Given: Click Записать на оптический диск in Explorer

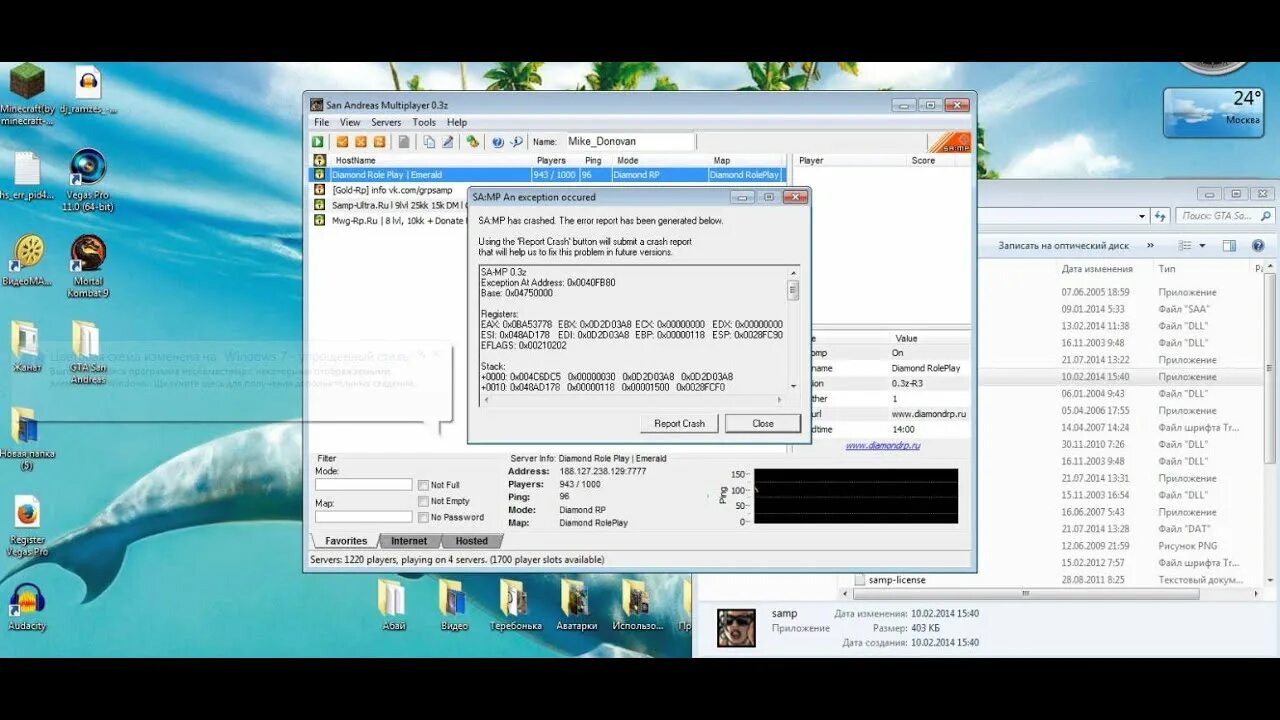Looking at the screenshot, I should pyautogui.click(x=1063, y=245).
